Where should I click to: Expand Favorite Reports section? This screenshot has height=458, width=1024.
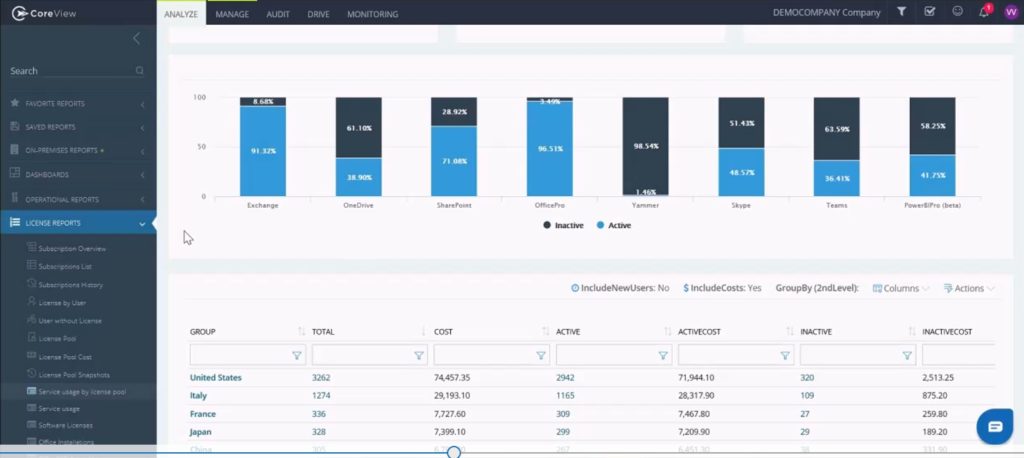pyautogui.click(x=142, y=104)
